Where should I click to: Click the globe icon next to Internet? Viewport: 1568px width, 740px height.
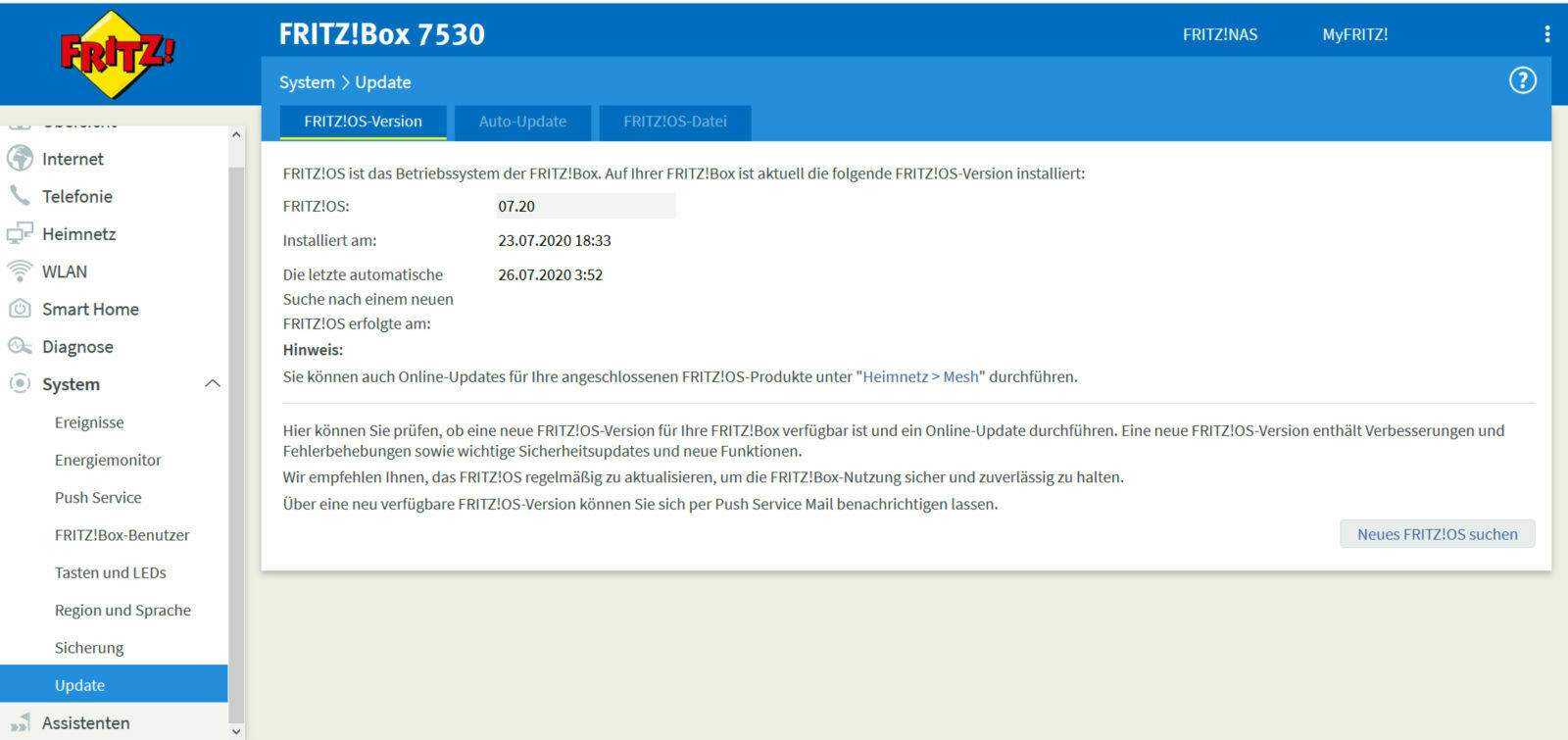20,159
